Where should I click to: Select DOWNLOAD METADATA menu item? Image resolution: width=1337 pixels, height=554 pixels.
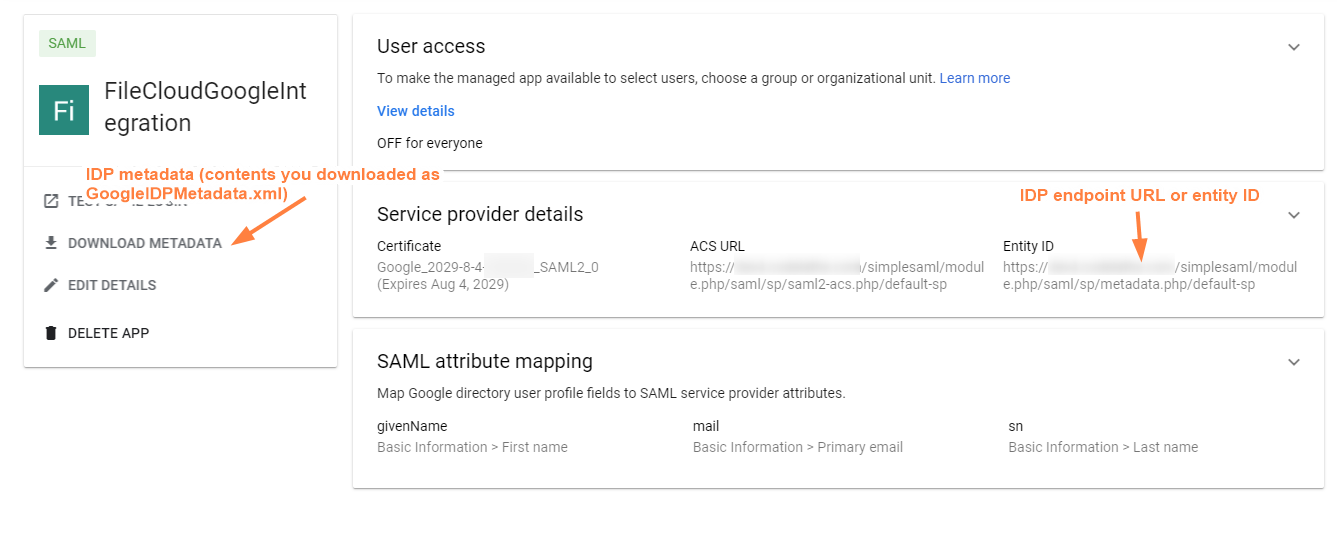tap(144, 243)
